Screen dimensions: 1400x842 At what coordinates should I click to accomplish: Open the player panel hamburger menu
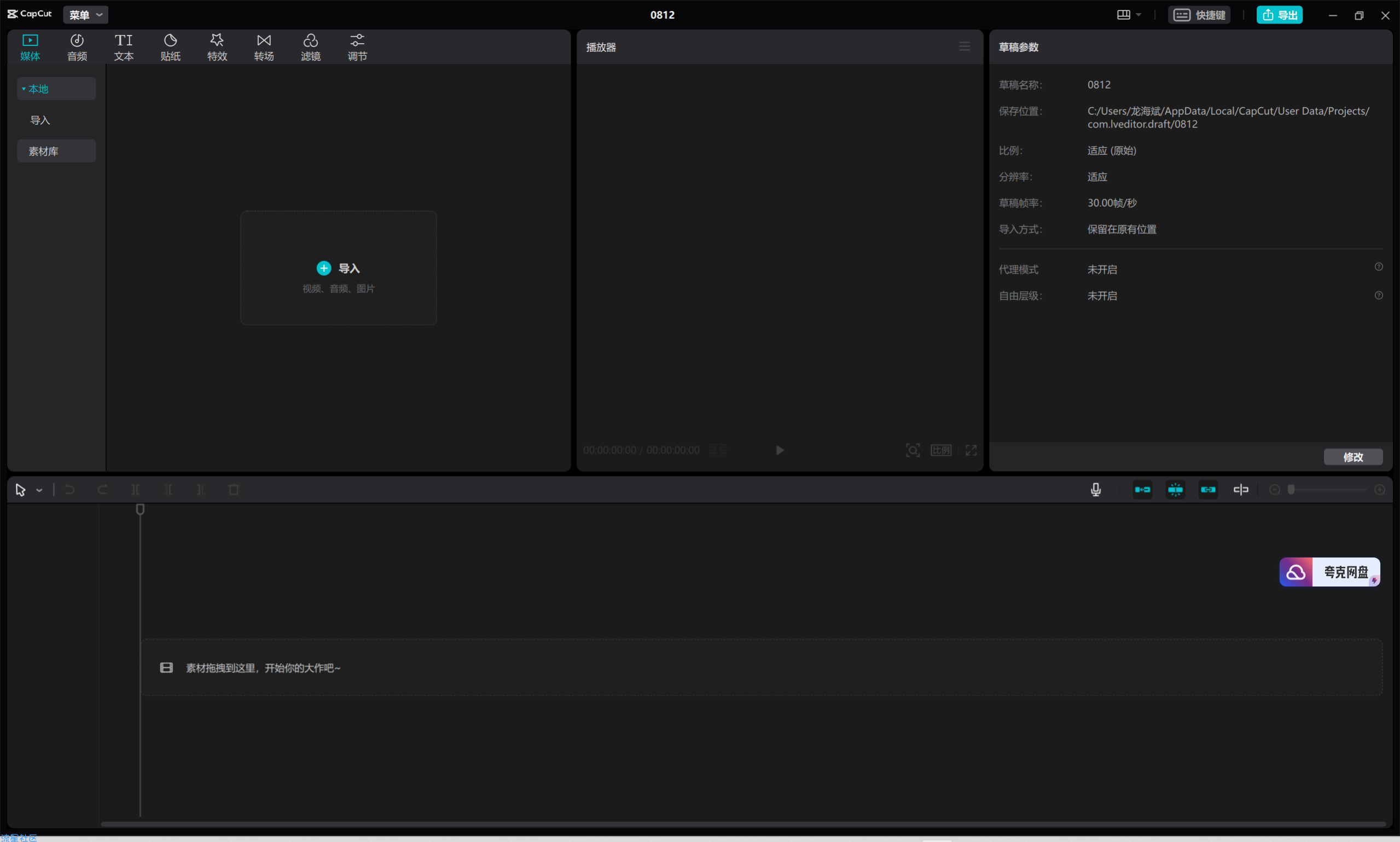[965, 47]
